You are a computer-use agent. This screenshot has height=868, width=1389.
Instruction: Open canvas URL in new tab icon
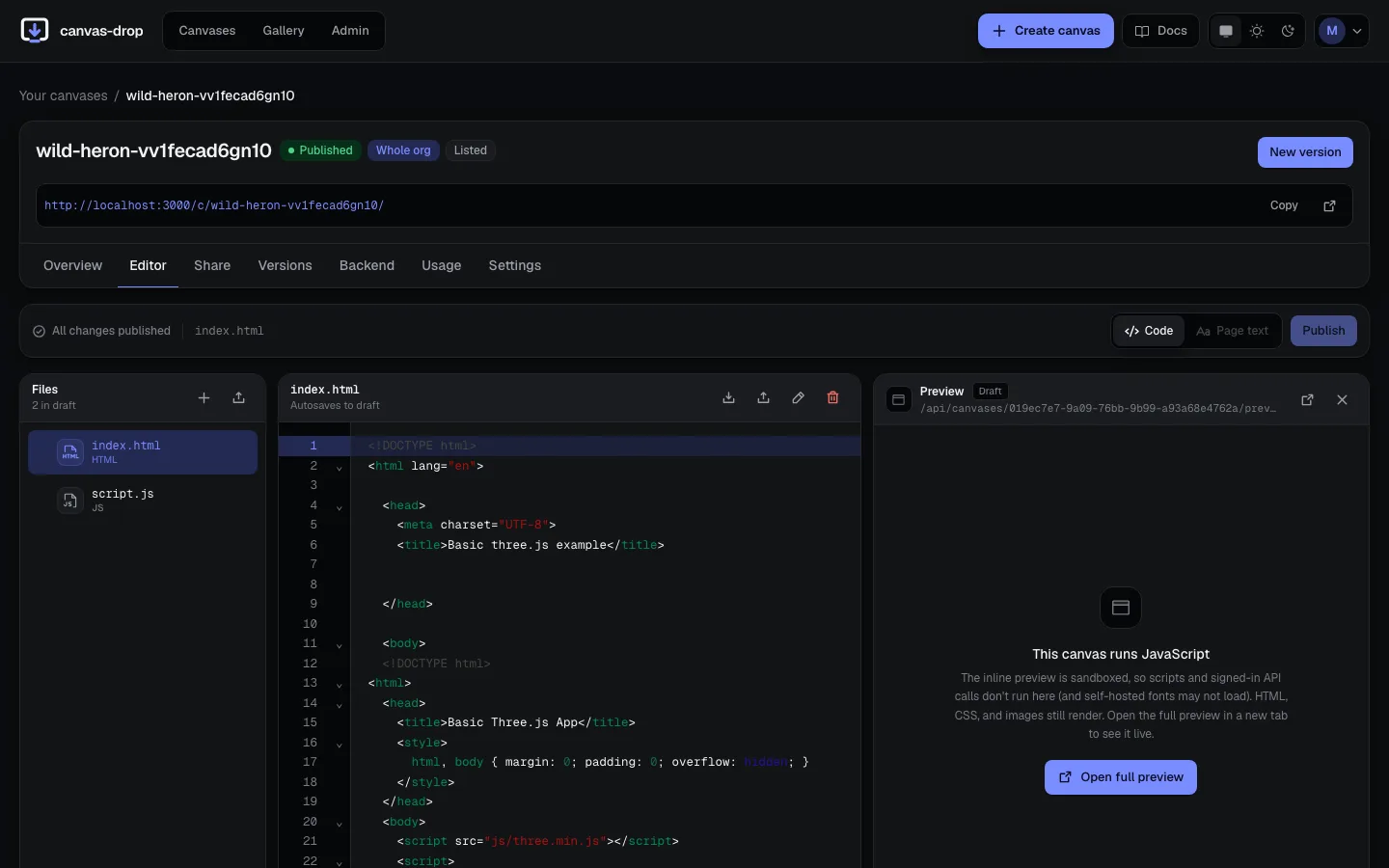tap(1329, 205)
